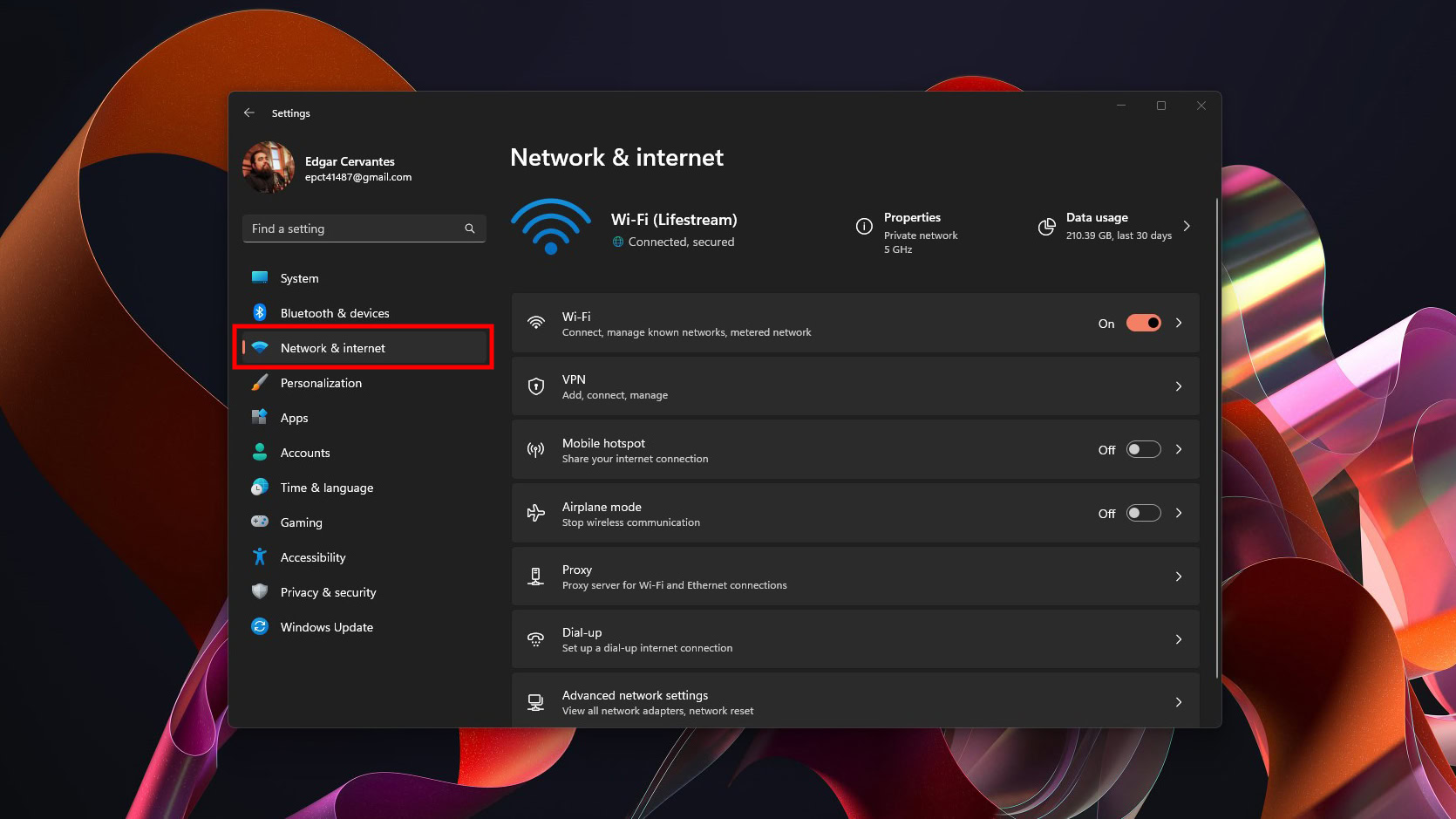The height and width of the screenshot is (819, 1456).
Task: Click Edgar Cervantes profile picture
Action: point(269,167)
